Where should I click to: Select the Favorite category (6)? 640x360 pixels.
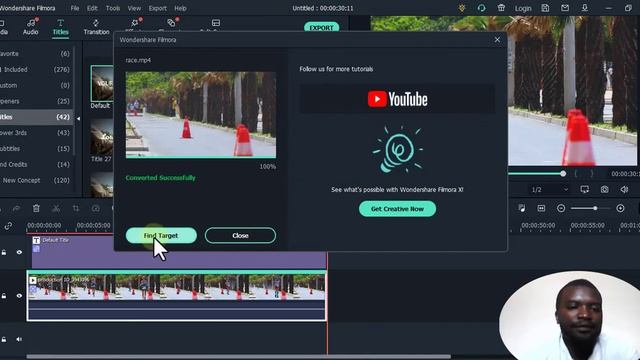(x=36, y=53)
